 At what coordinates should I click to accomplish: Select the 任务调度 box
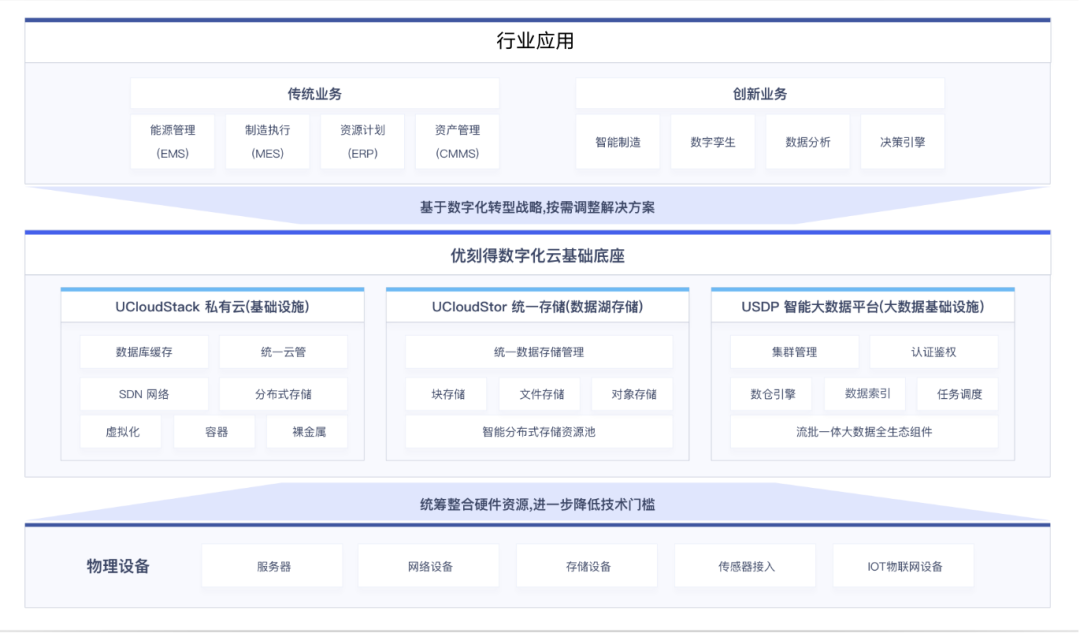tap(957, 394)
